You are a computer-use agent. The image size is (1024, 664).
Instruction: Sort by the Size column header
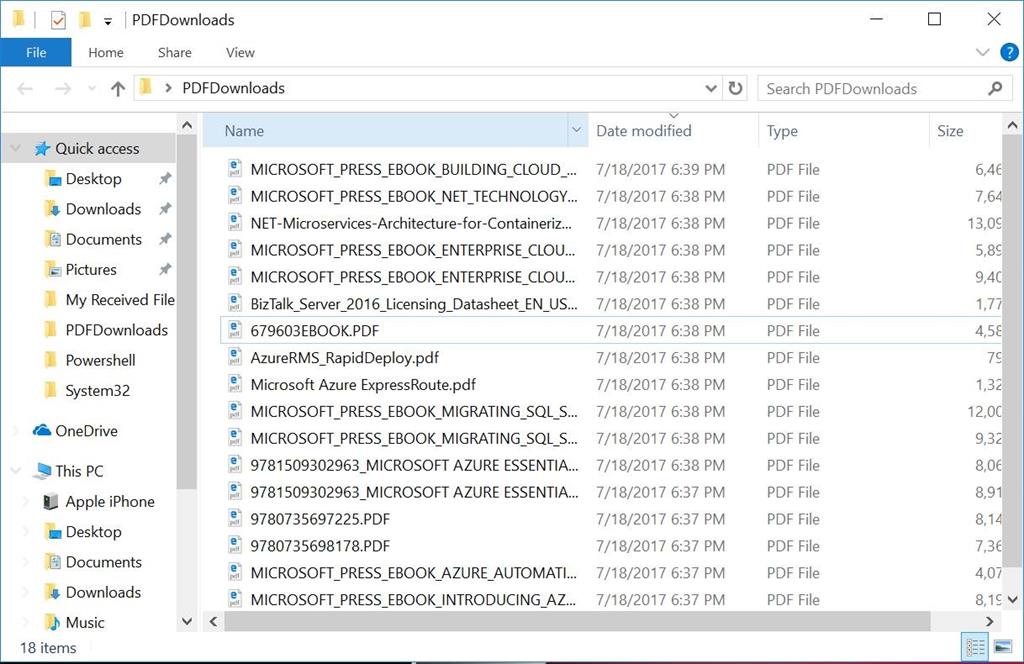[x=965, y=131]
